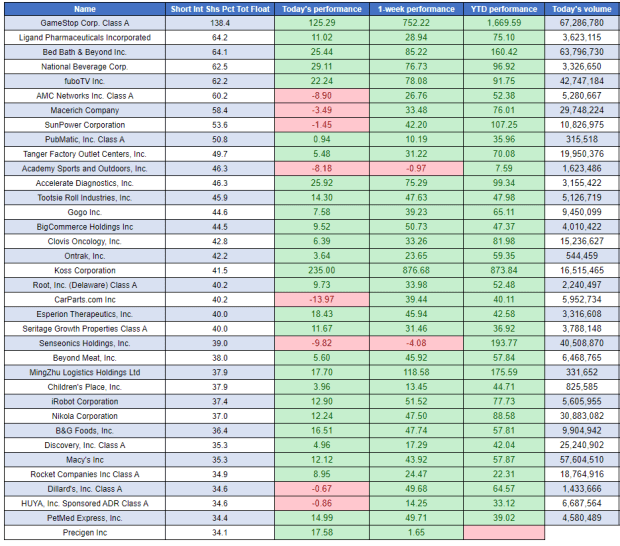Screen dimensions: 620x546
Task: Click the SunPower Corporation name cell
Action: point(85,125)
